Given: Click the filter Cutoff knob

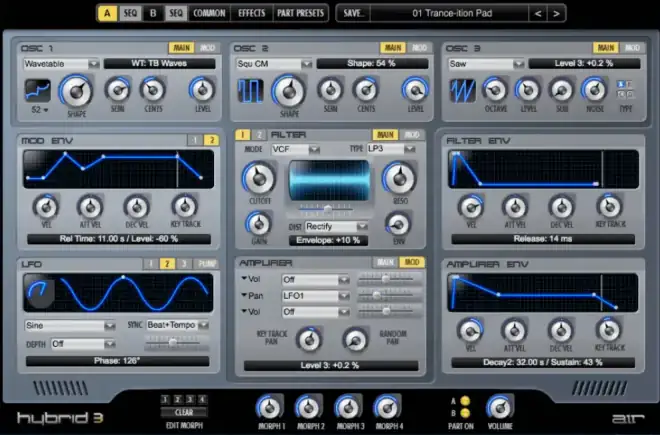Looking at the screenshot, I should click(x=257, y=179).
